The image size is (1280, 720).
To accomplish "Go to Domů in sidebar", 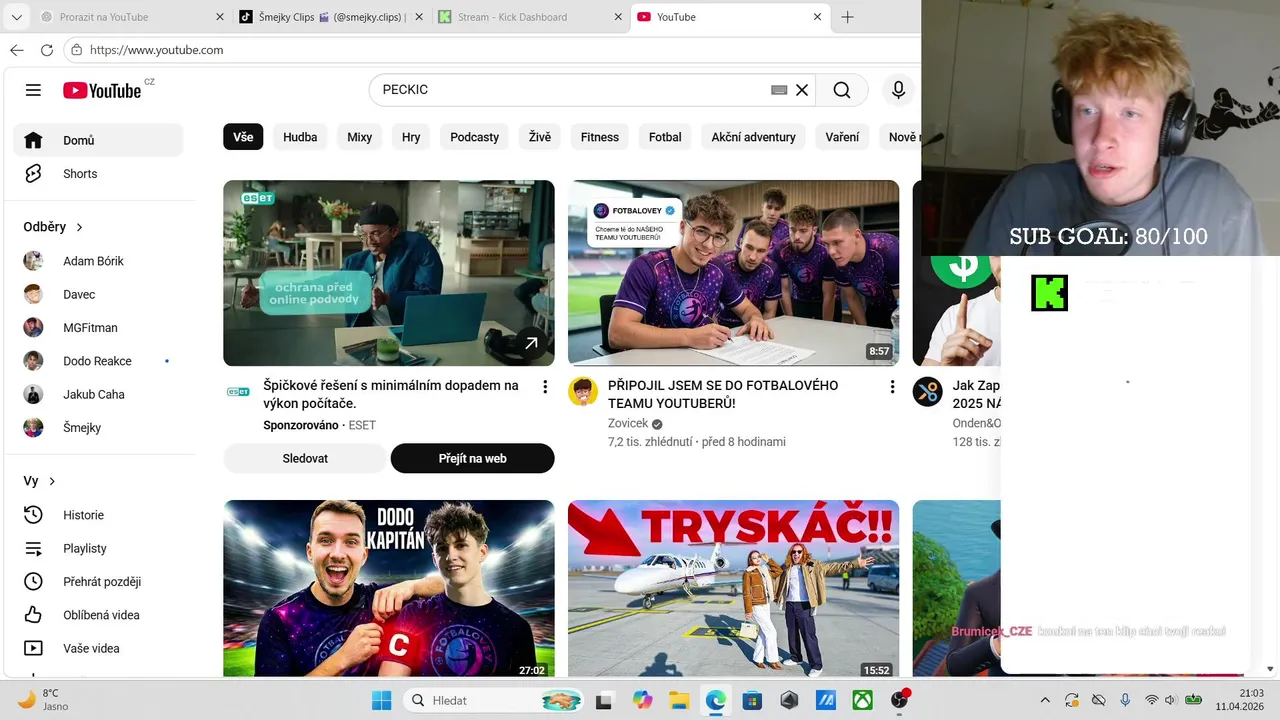I will [98, 140].
